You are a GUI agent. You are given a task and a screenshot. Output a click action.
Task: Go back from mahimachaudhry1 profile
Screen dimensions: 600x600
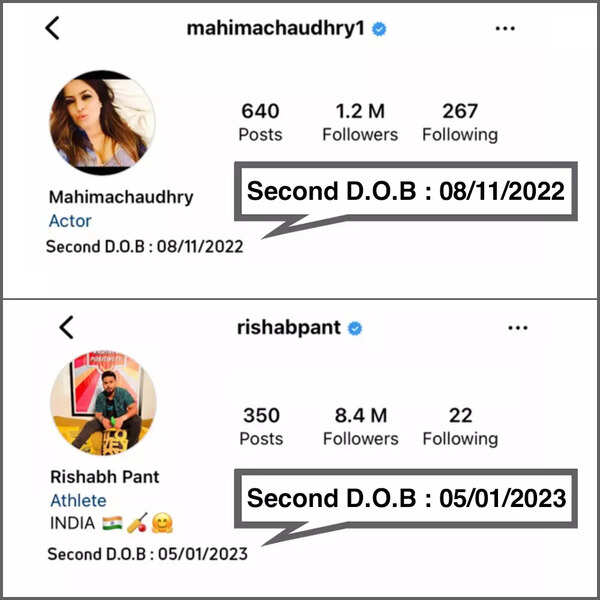52,28
